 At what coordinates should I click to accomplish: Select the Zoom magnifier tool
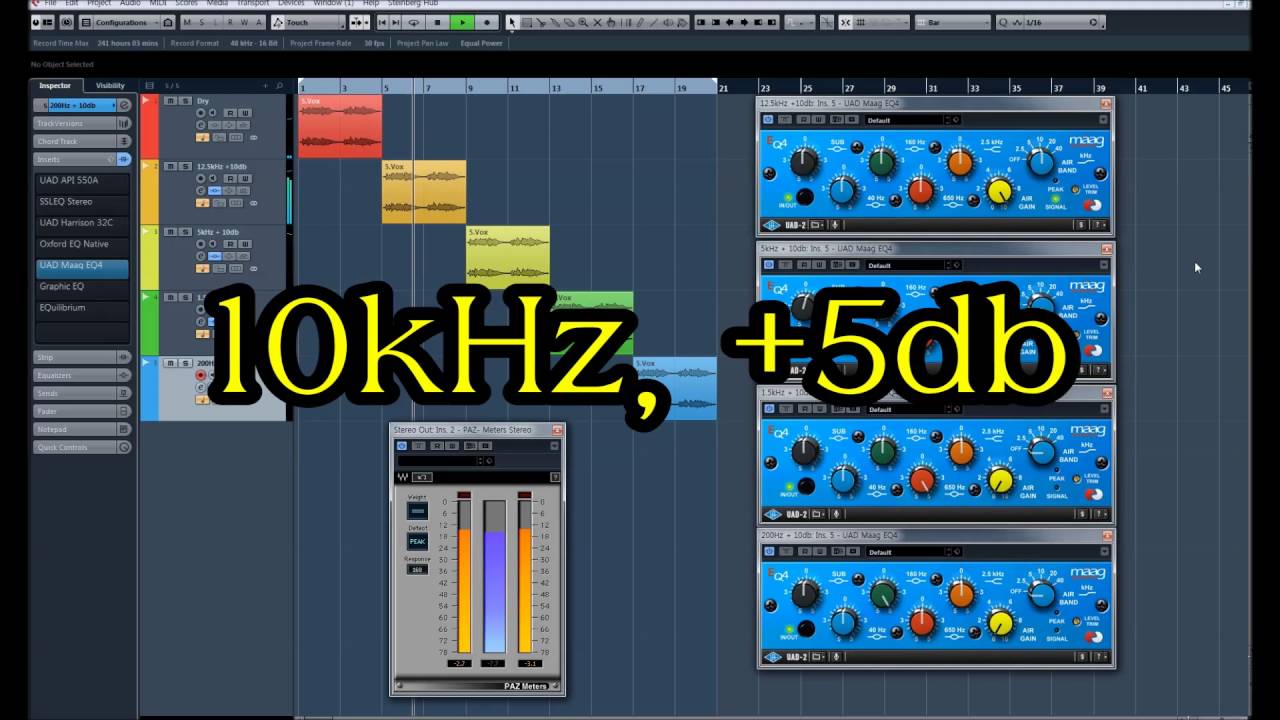583,22
